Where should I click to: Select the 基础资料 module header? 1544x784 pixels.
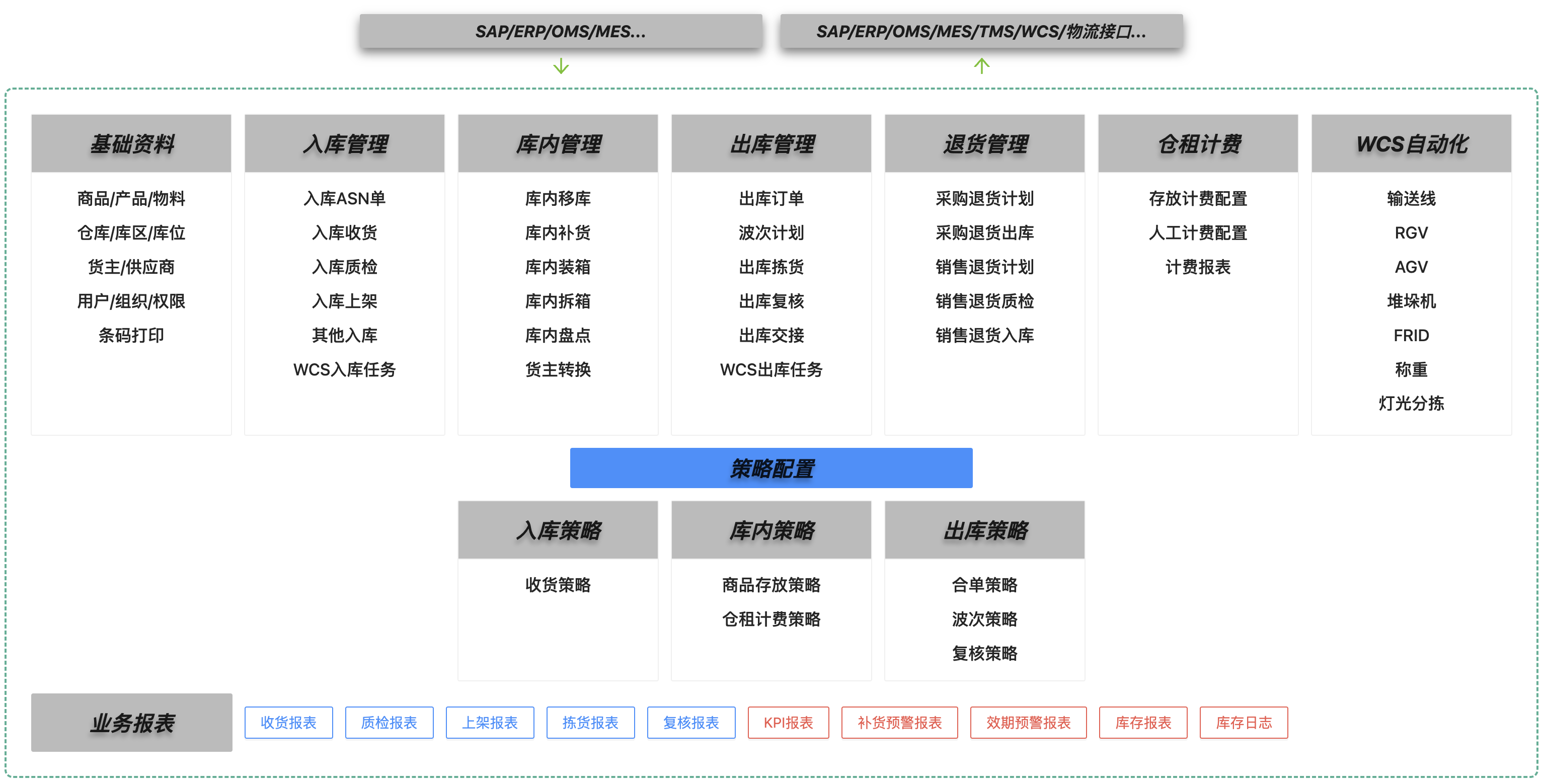(x=131, y=144)
